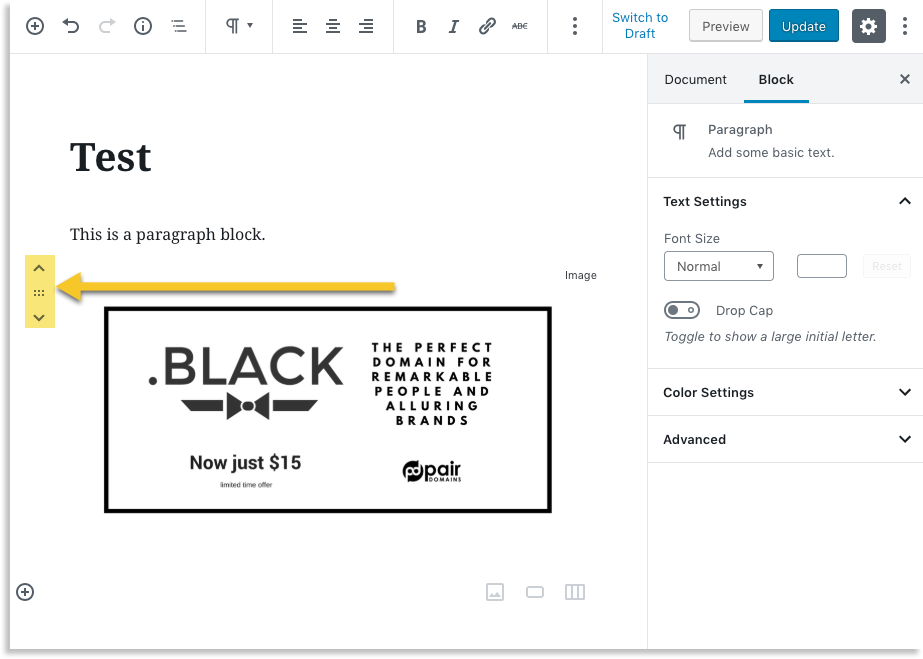The height and width of the screenshot is (659, 923).
Task: Click Switch to Draft link
Action: 640,26
